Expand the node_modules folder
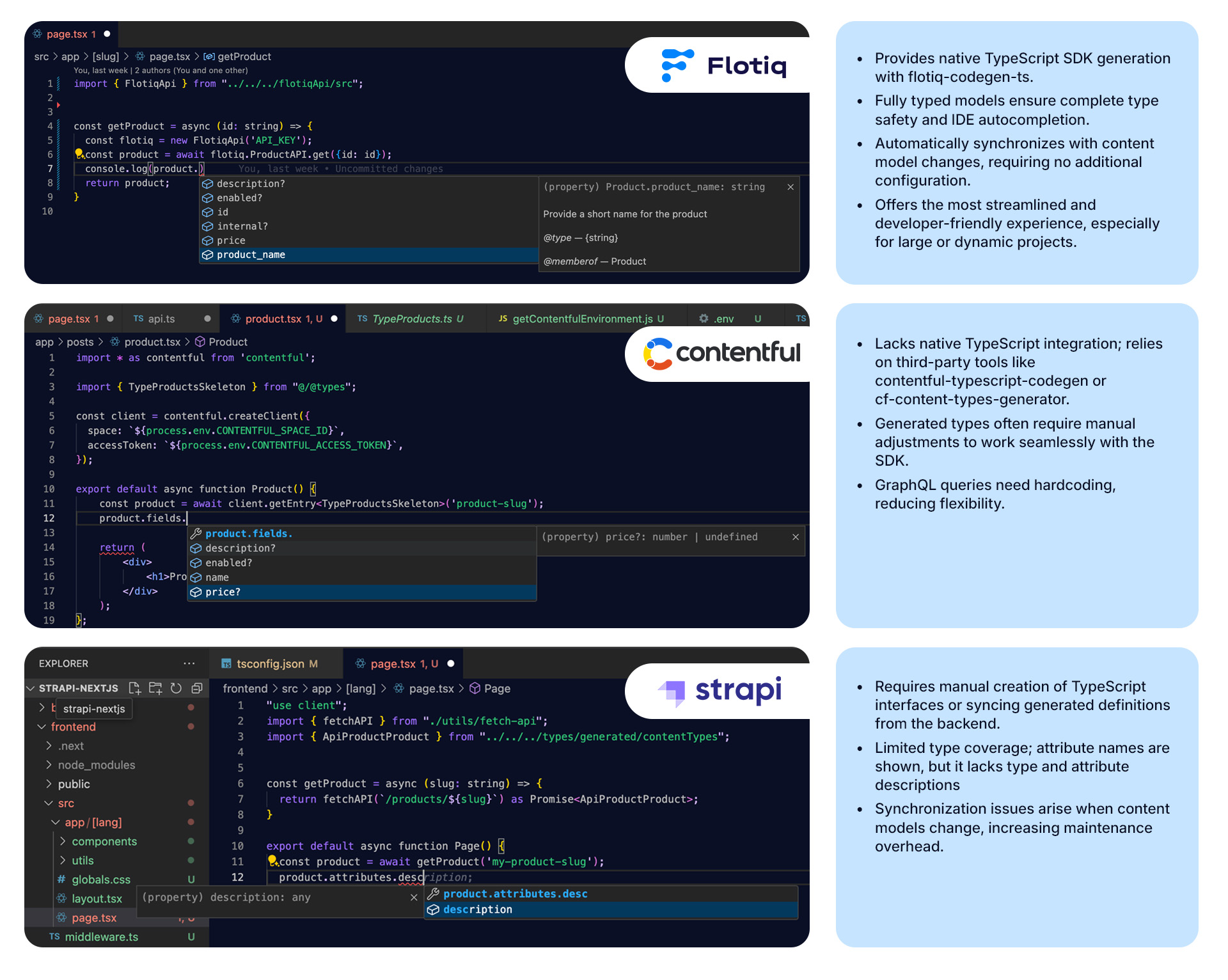This screenshot has width=1228, height=980. coord(49,765)
